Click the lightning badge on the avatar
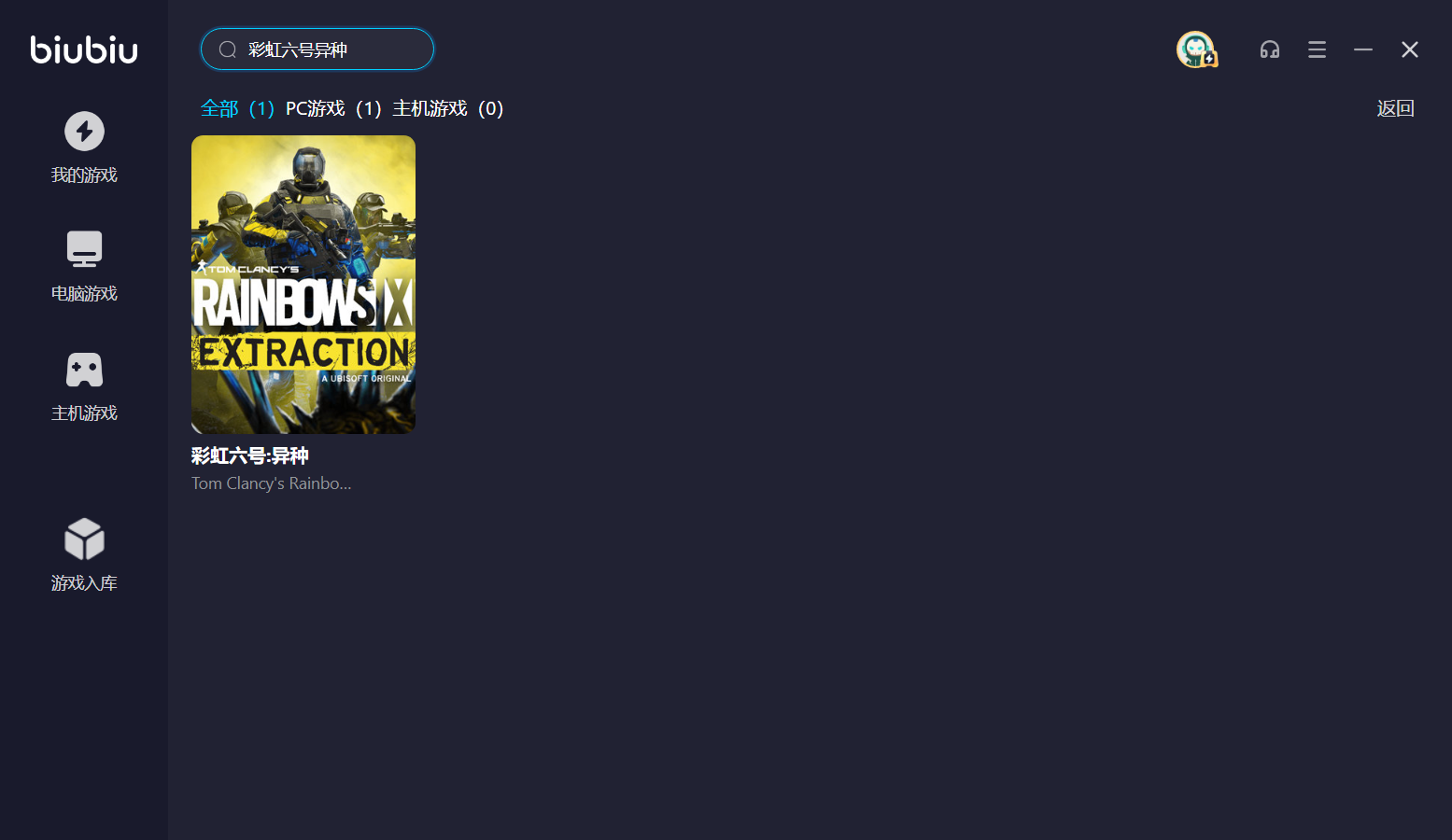This screenshot has width=1452, height=840. coord(1209,59)
